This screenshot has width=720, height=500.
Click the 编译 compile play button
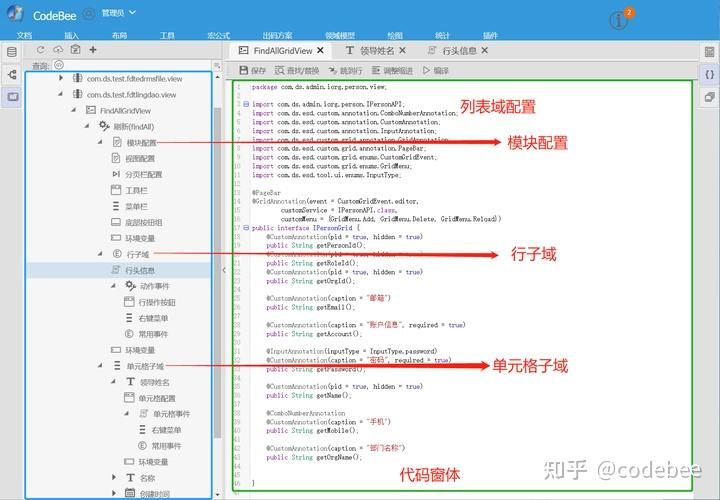click(x=435, y=70)
